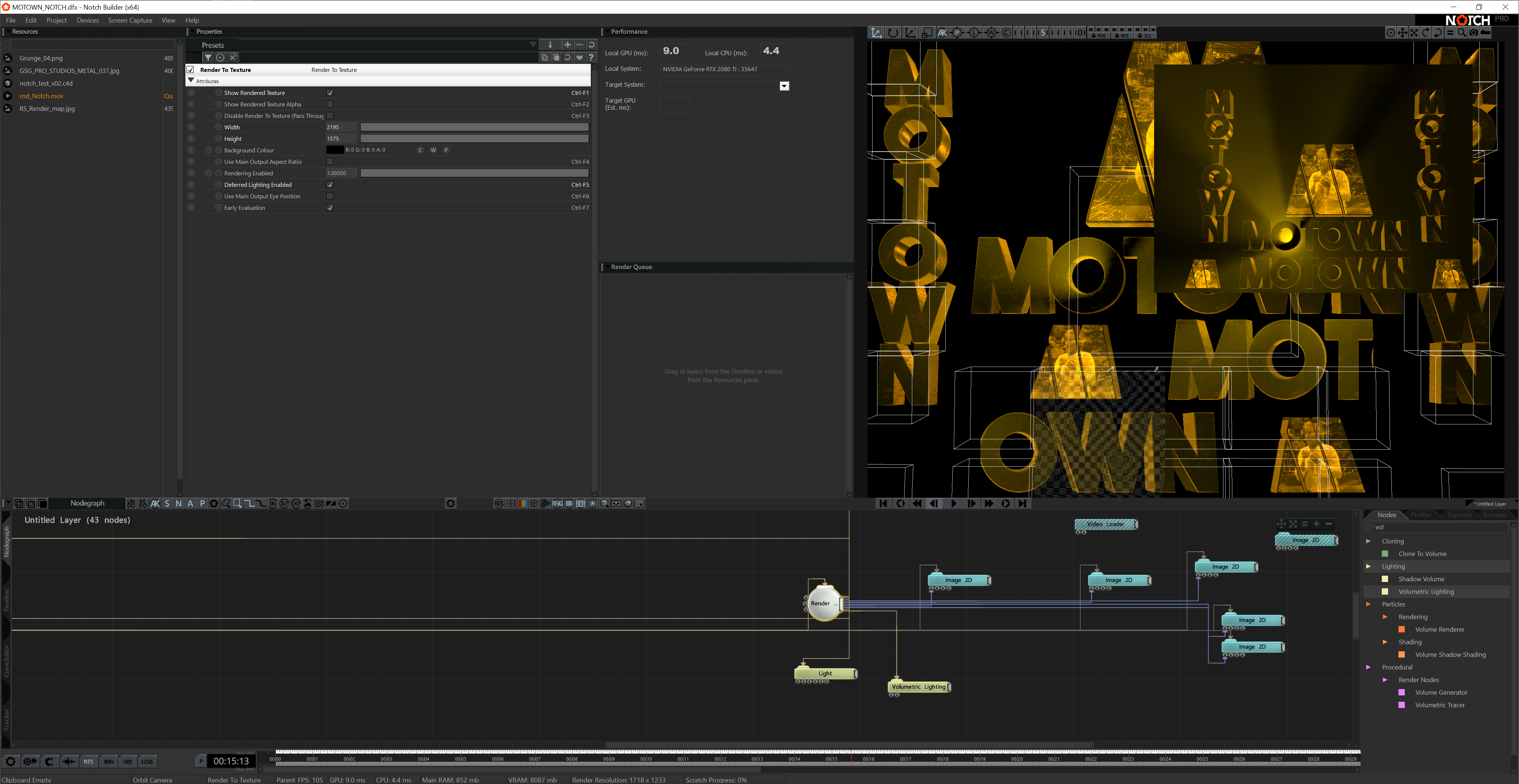The height and width of the screenshot is (784, 1519).
Task: Click the BIN button in the bottom bar
Action: click(x=109, y=762)
